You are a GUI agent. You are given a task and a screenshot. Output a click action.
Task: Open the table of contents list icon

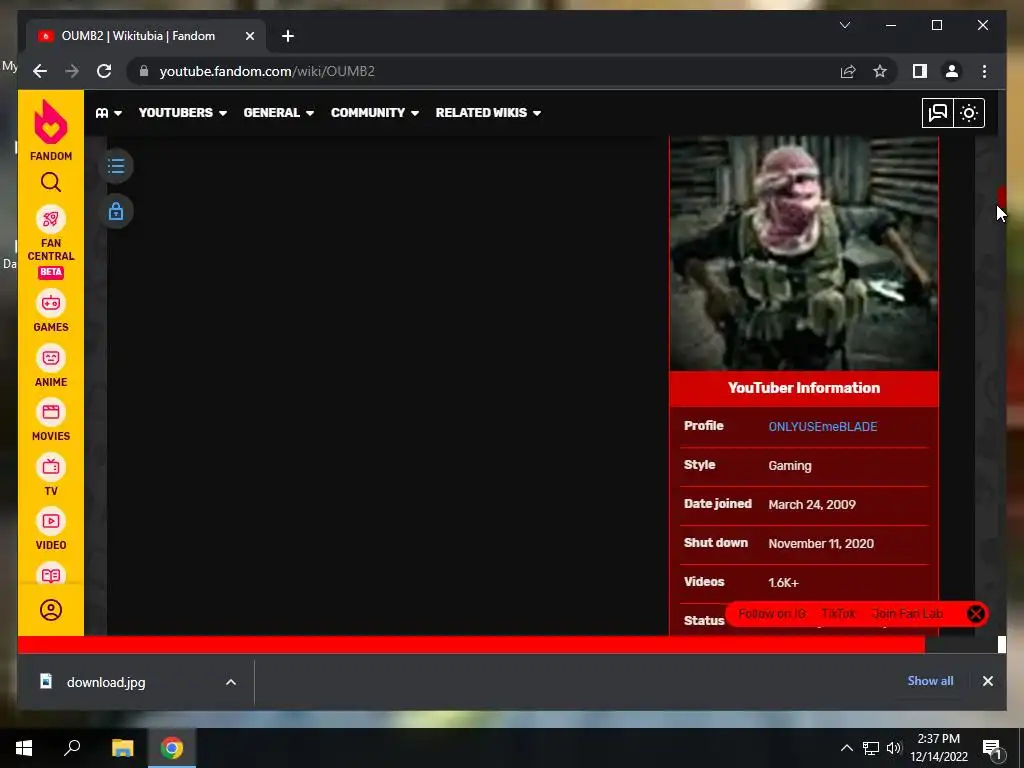pos(116,166)
